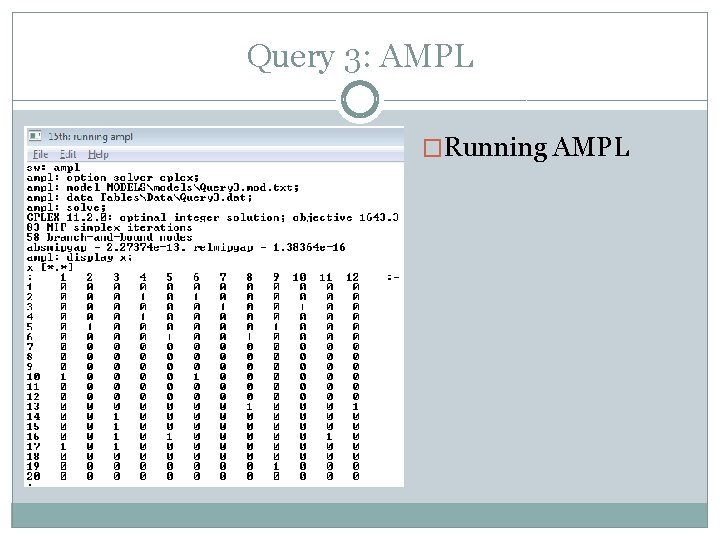Click the 'Running AMPL' bullet text
720x540 pixels.
click(x=536, y=147)
